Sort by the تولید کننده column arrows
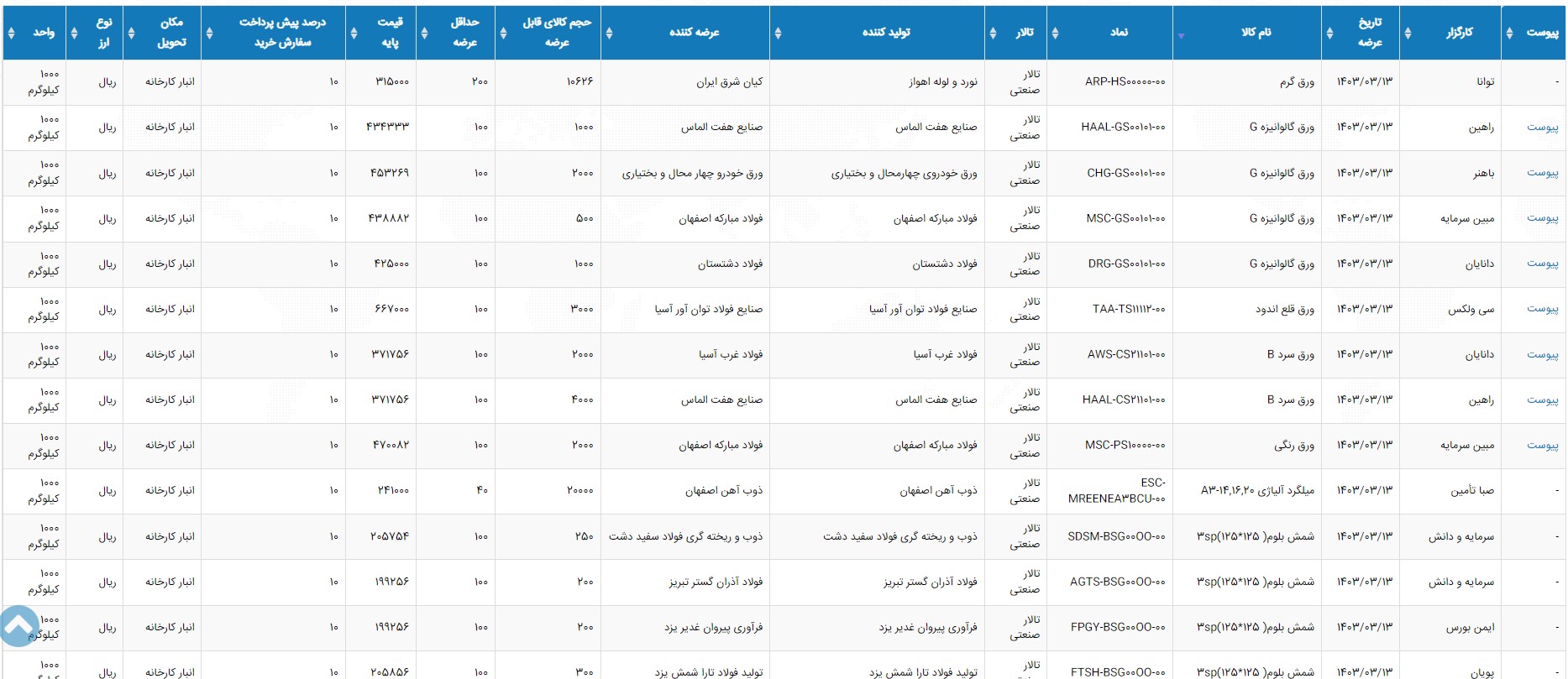Viewport: 1568px width, 679px height. pos(778,33)
